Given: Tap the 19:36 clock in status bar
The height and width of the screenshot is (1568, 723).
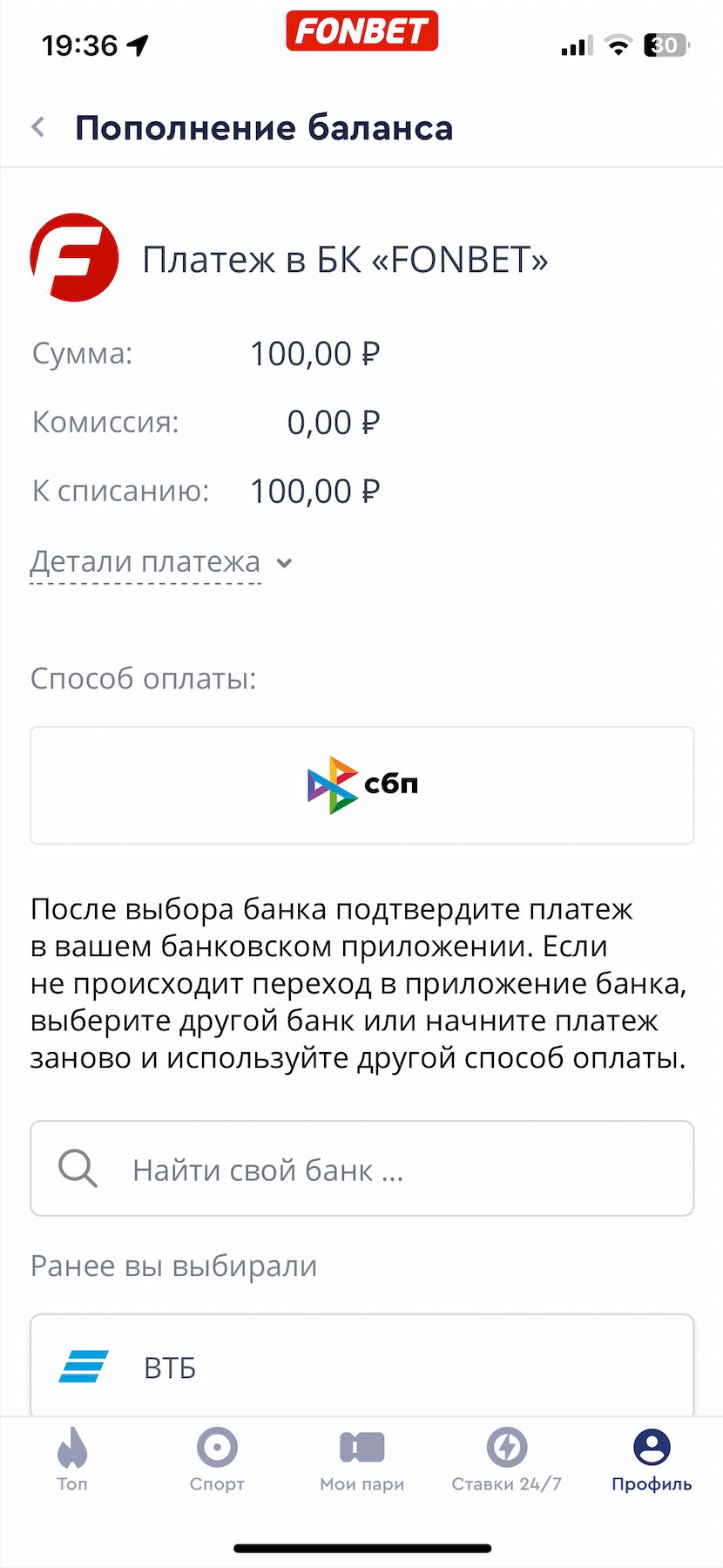Looking at the screenshot, I should click(x=79, y=45).
